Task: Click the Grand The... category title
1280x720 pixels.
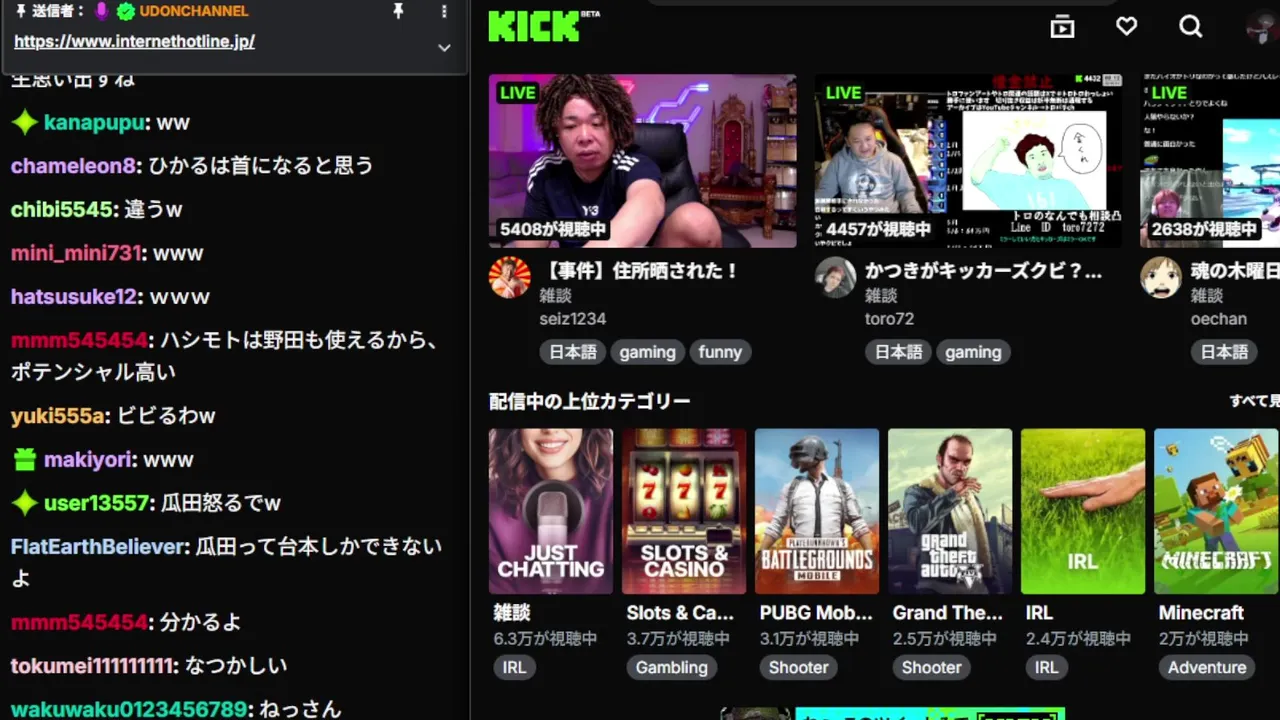Action: click(947, 613)
